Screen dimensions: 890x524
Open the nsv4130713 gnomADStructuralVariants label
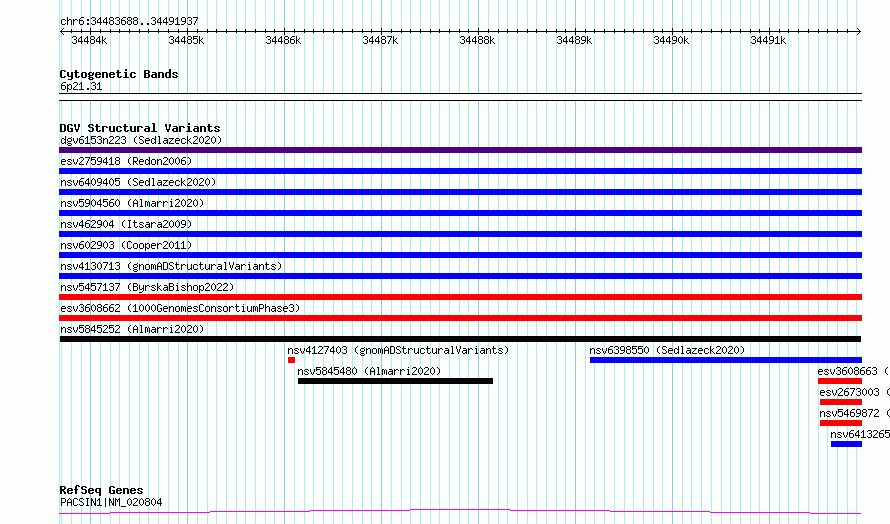171,266
